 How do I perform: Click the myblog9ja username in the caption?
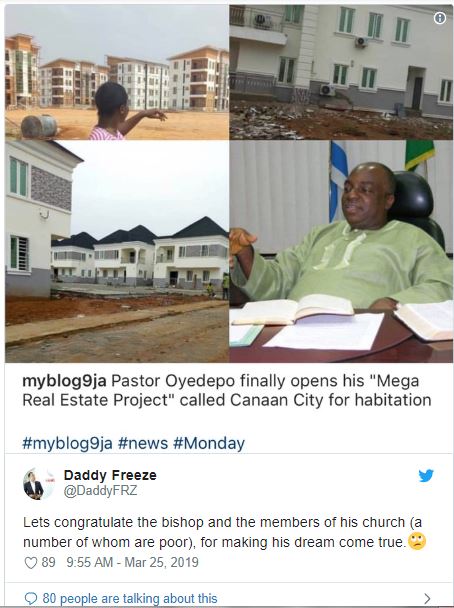(x=64, y=381)
